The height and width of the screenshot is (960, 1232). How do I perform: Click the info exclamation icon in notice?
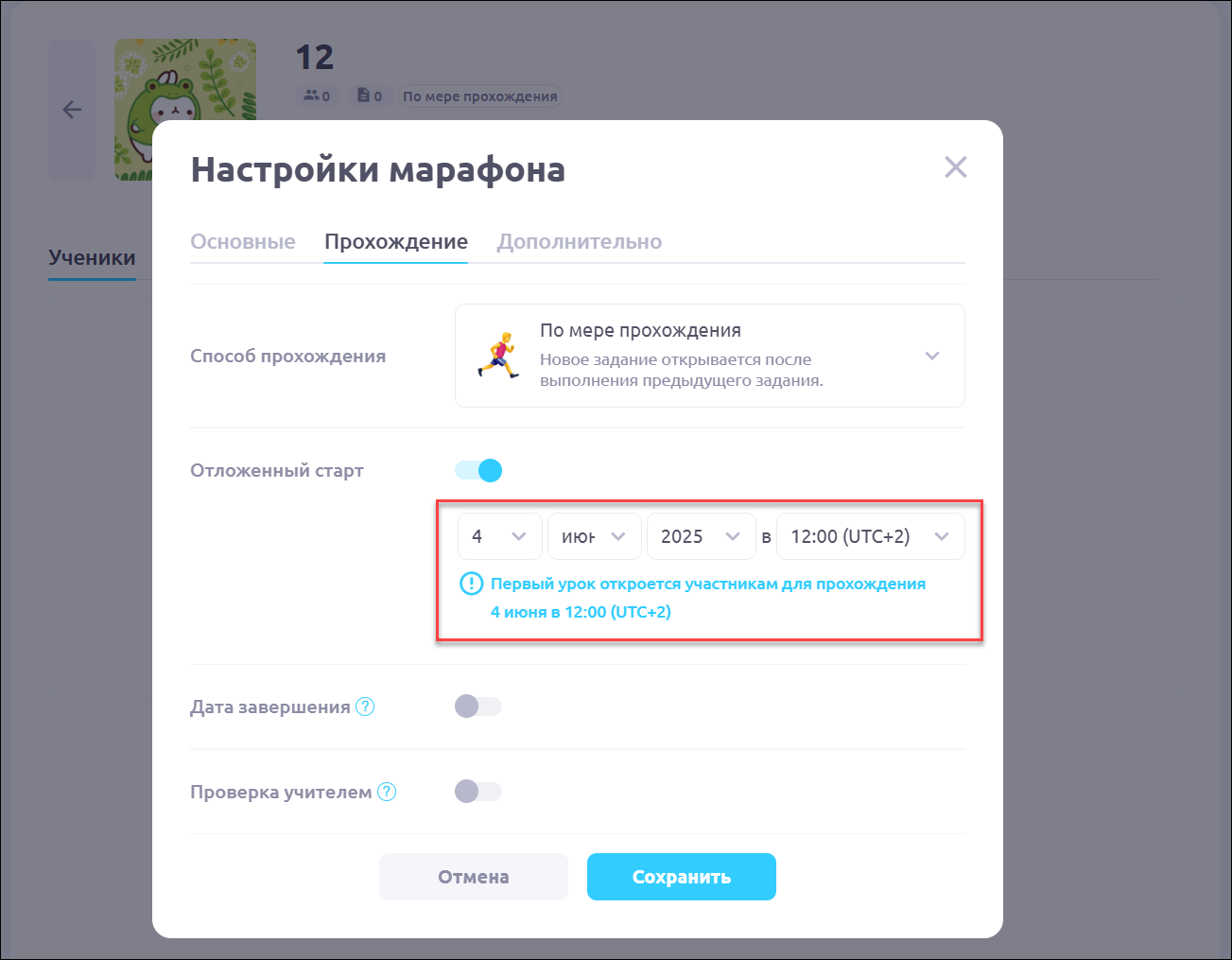pyautogui.click(x=471, y=584)
